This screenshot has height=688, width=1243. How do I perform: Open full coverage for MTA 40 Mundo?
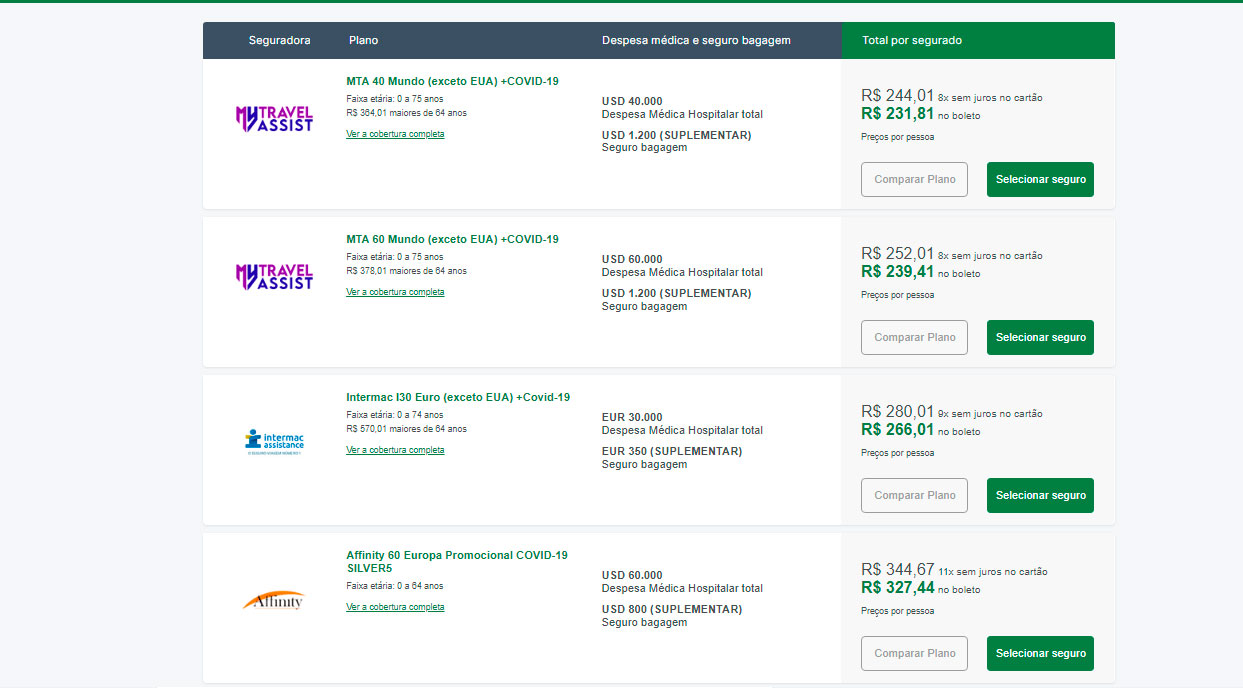tap(395, 134)
